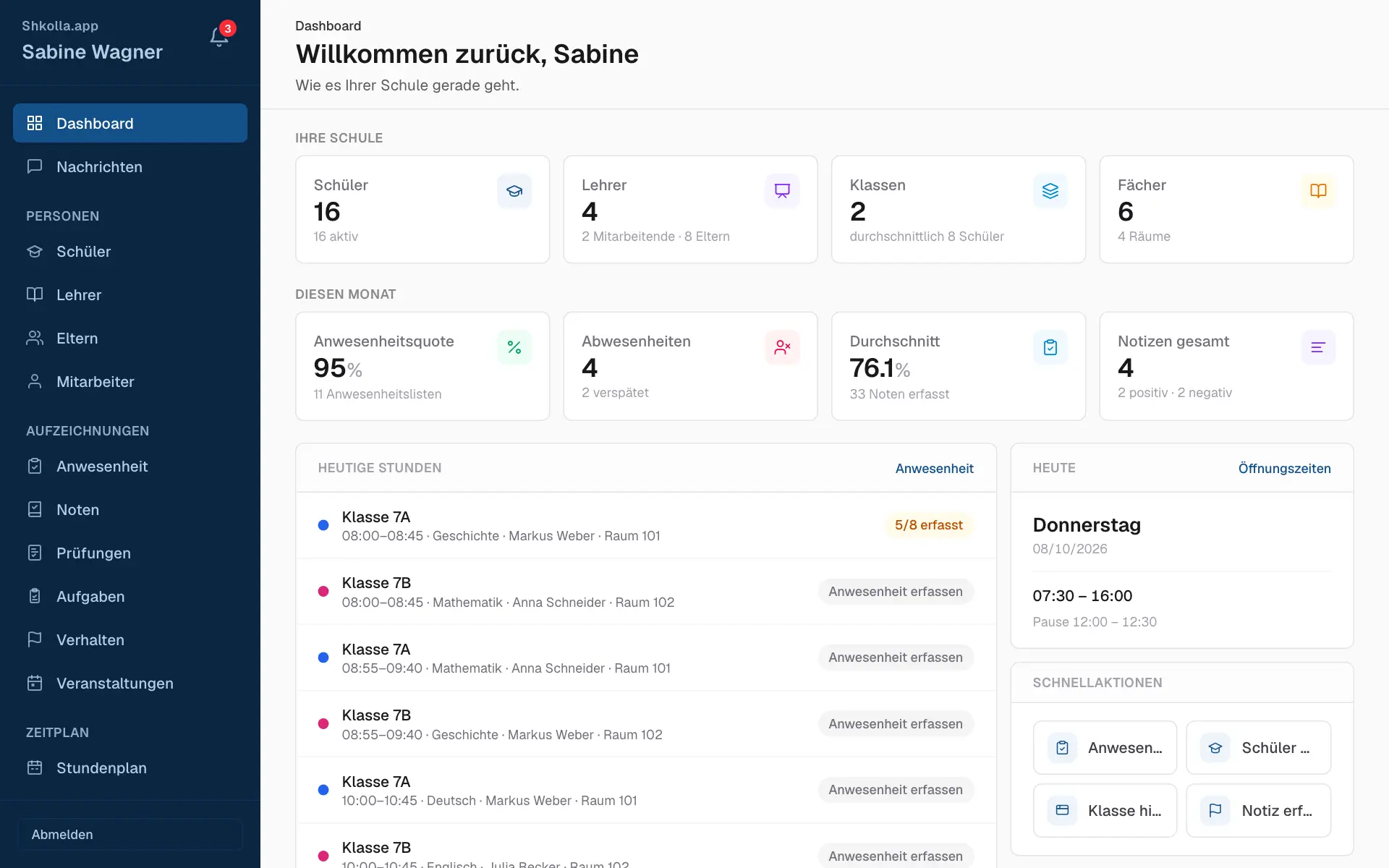Click the Klasse hi... quick action button
Image resolution: width=1389 pixels, height=868 pixels.
pyautogui.click(x=1105, y=811)
